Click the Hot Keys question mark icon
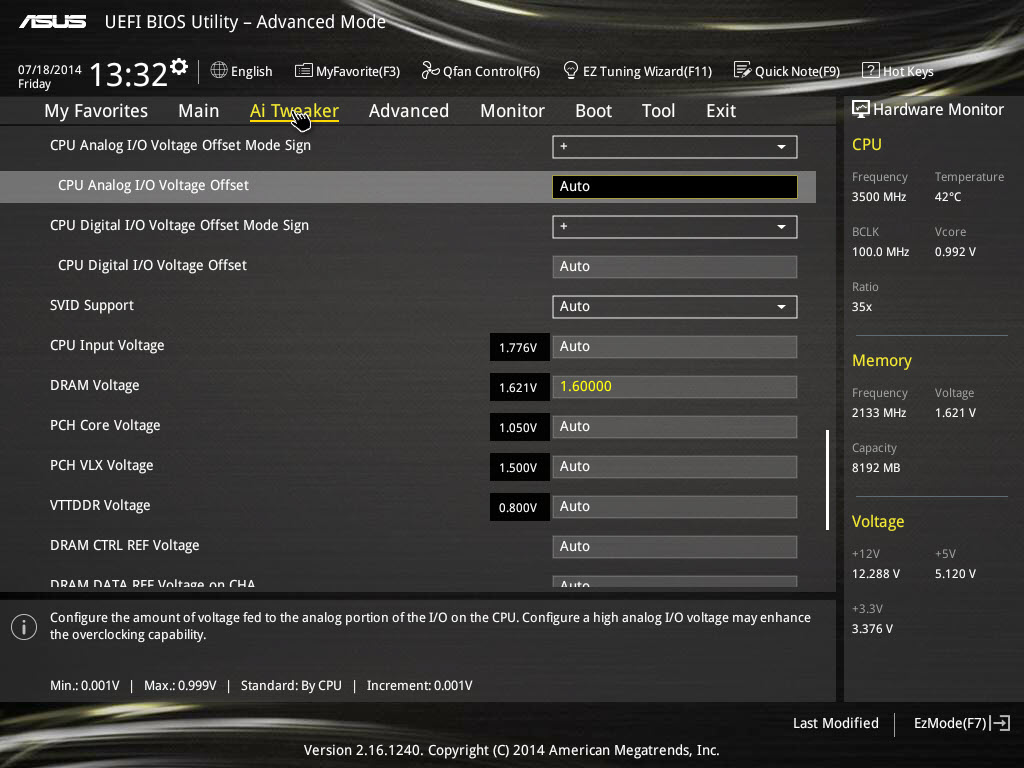This screenshot has height=768, width=1024. coord(871,70)
